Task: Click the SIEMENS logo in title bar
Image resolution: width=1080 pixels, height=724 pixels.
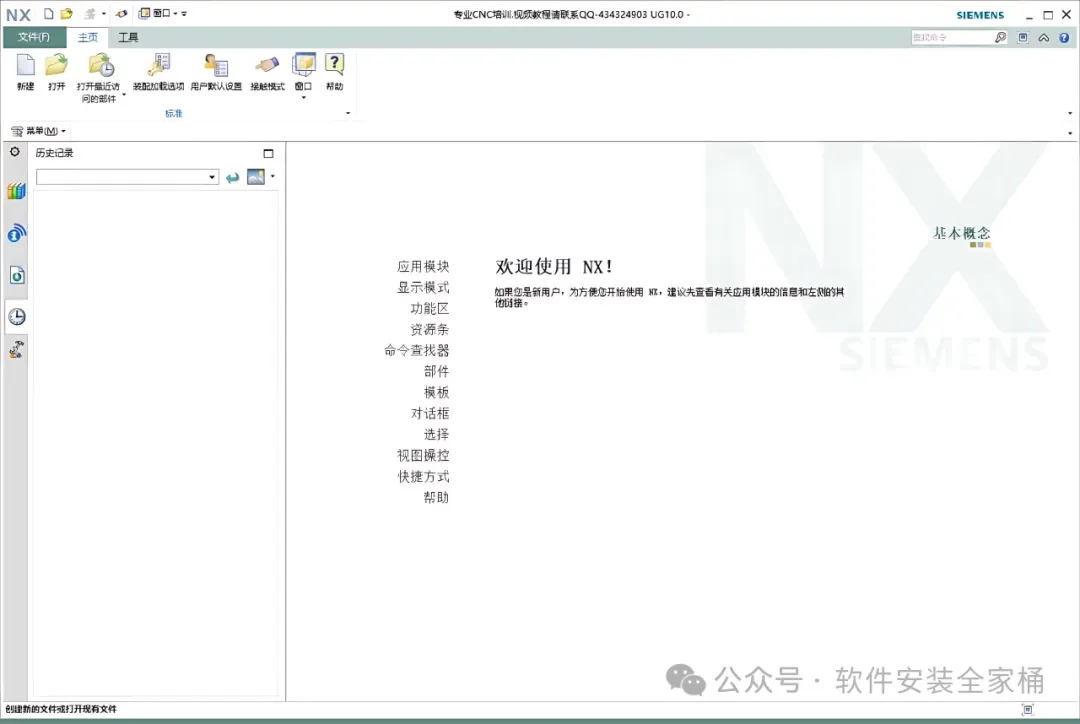Action: coord(980,14)
